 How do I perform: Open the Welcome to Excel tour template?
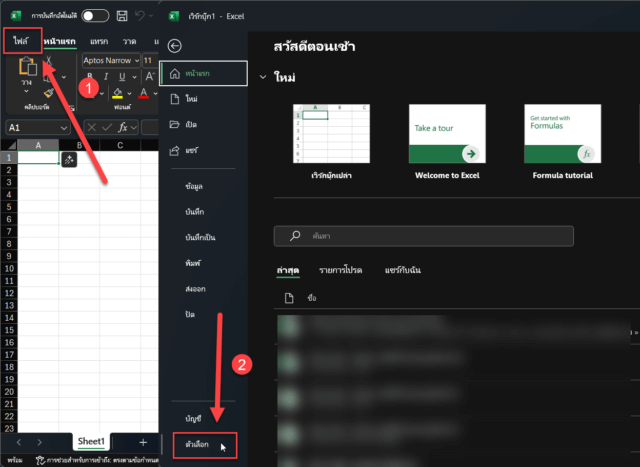pyautogui.click(x=447, y=133)
